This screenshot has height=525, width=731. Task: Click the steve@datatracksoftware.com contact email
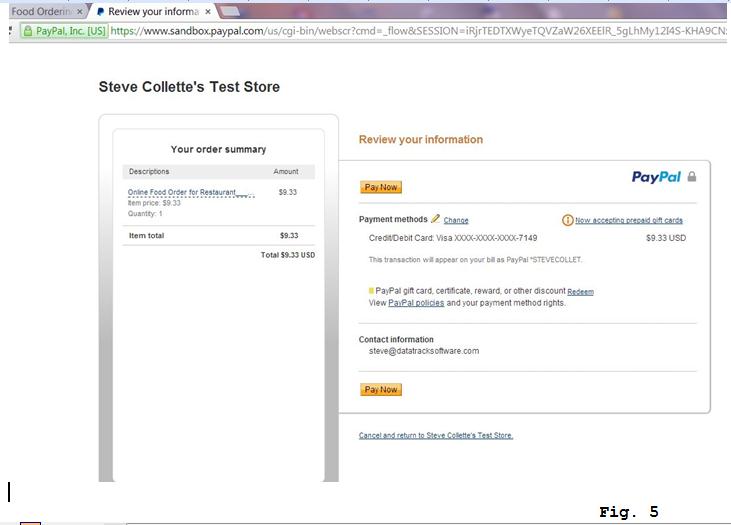pos(424,351)
